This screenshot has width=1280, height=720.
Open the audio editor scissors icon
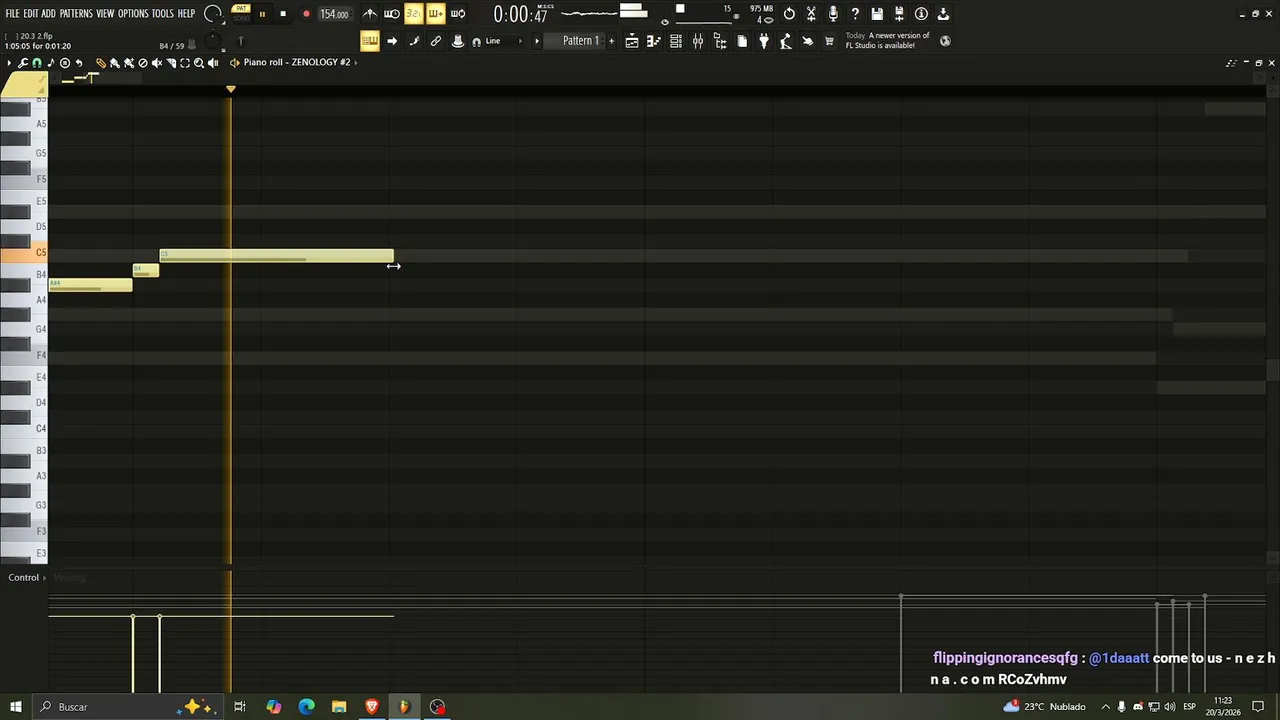[811, 14]
